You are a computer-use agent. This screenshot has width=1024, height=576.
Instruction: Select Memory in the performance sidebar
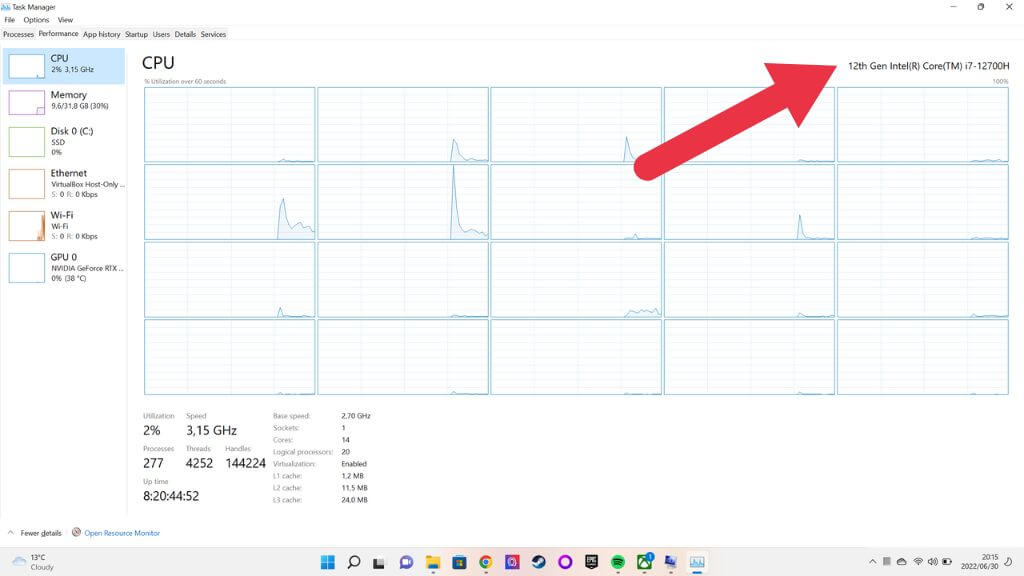pyautogui.click(x=64, y=101)
